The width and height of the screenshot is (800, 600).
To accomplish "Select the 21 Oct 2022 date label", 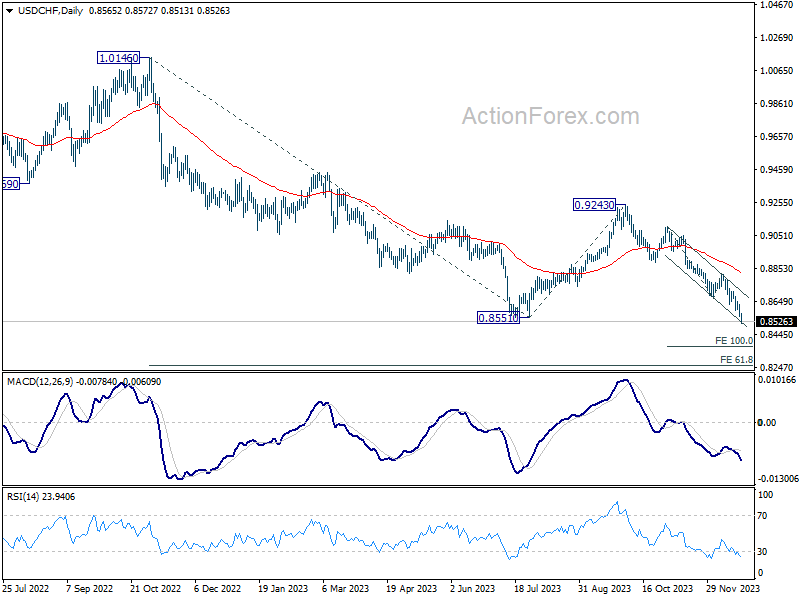I will [156, 588].
